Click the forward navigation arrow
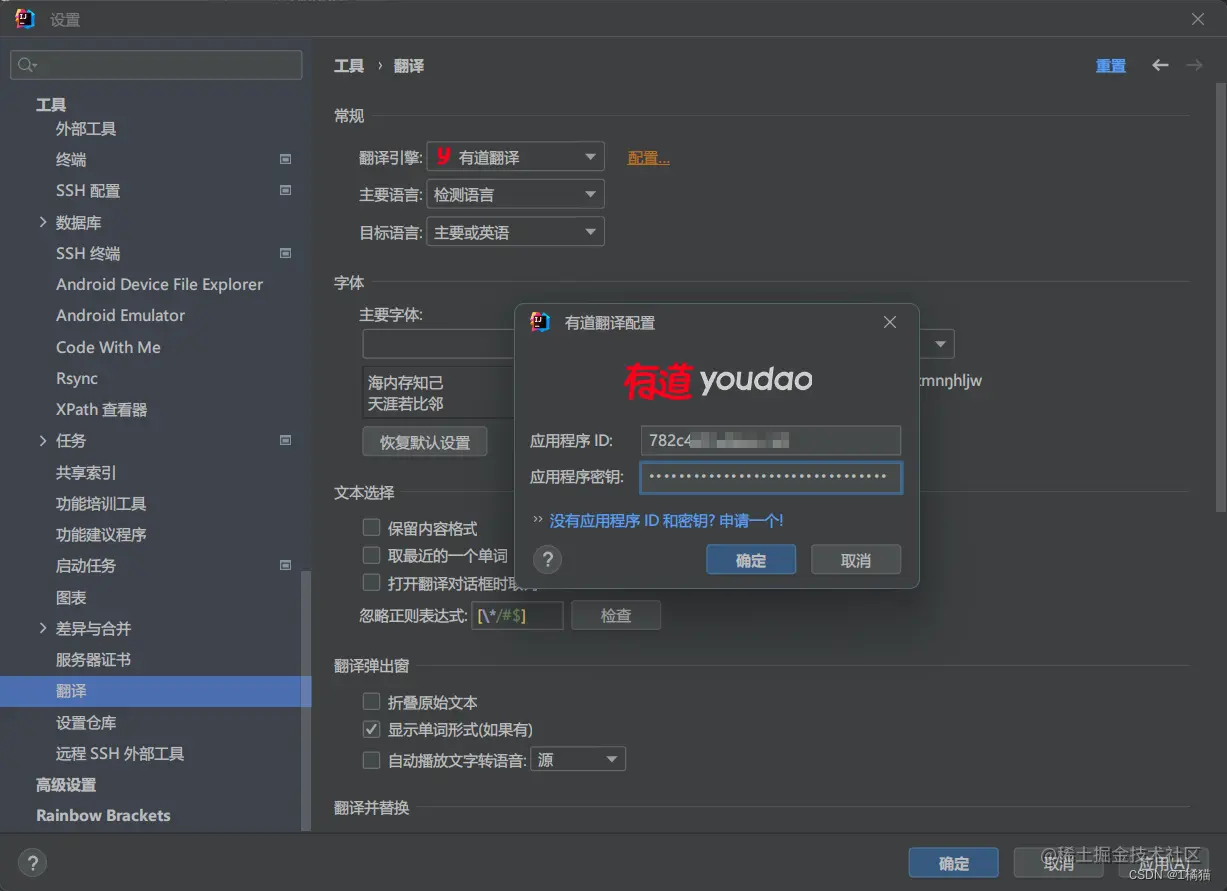This screenshot has width=1227, height=891. [1193, 65]
